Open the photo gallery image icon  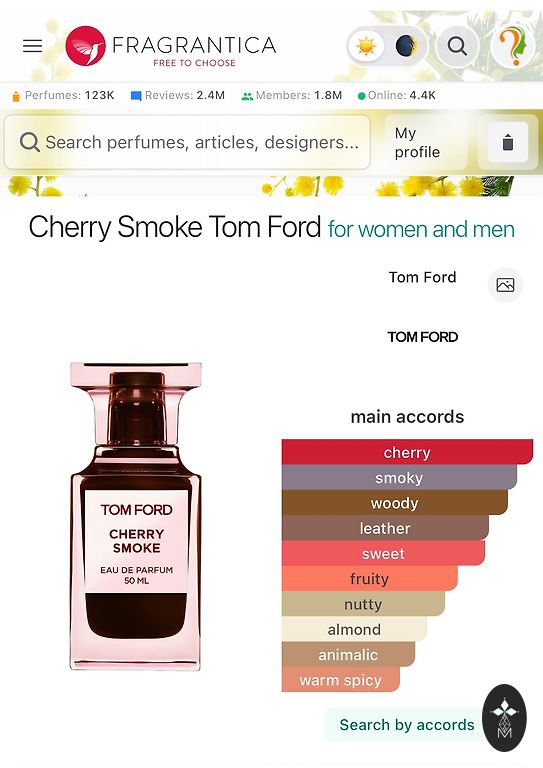(505, 285)
